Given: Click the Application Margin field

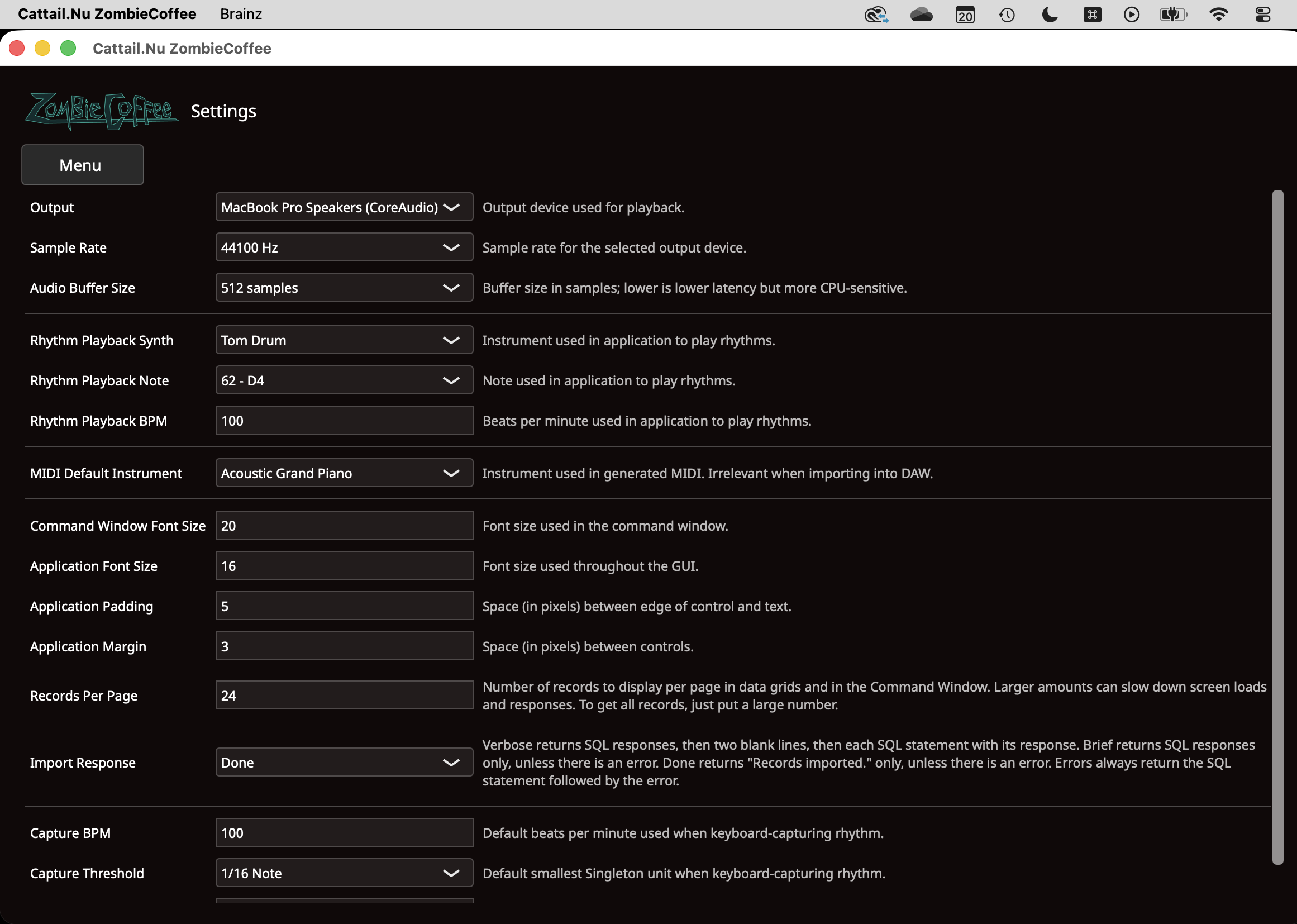Looking at the screenshot, I should [x=344, y=646].
